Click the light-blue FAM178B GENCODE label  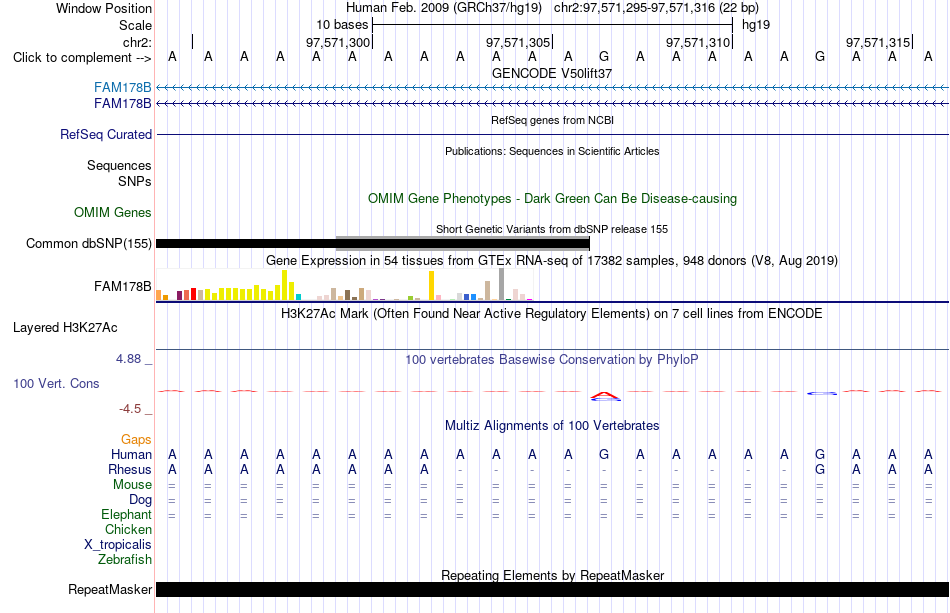(122, 88)
